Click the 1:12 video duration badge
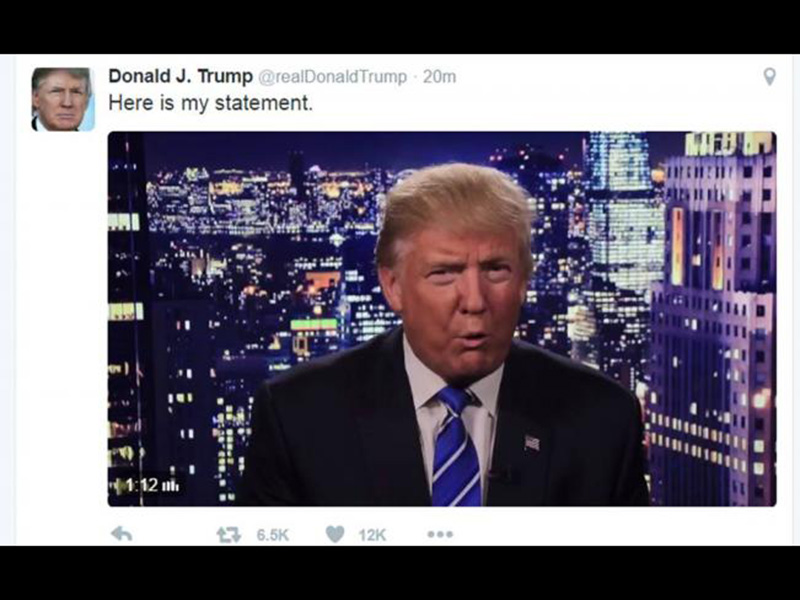 pyautogui.click(x=142, y=485)
